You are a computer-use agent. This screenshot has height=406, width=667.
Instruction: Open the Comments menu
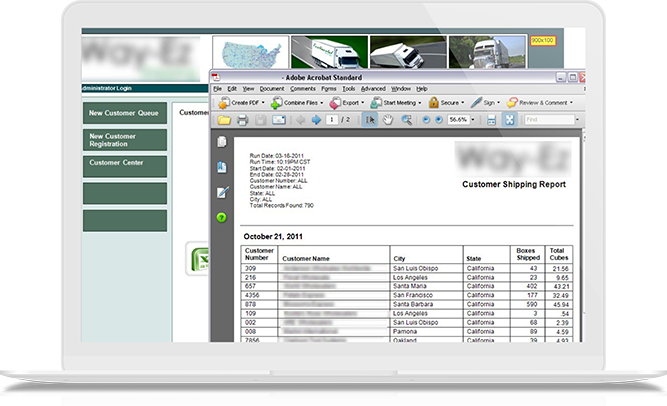(303, 89)
